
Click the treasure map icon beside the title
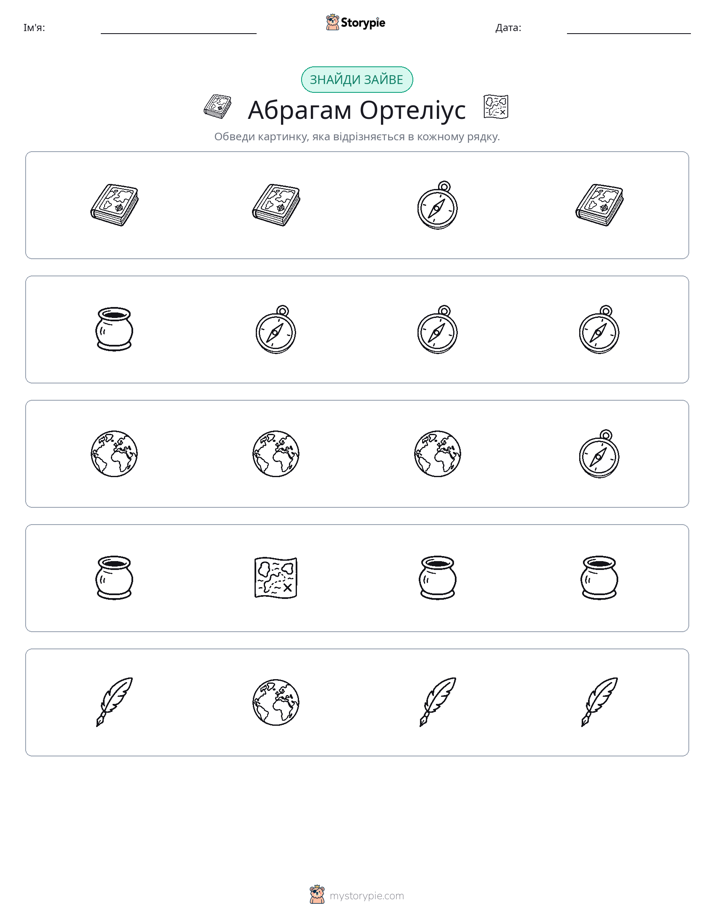495,107
